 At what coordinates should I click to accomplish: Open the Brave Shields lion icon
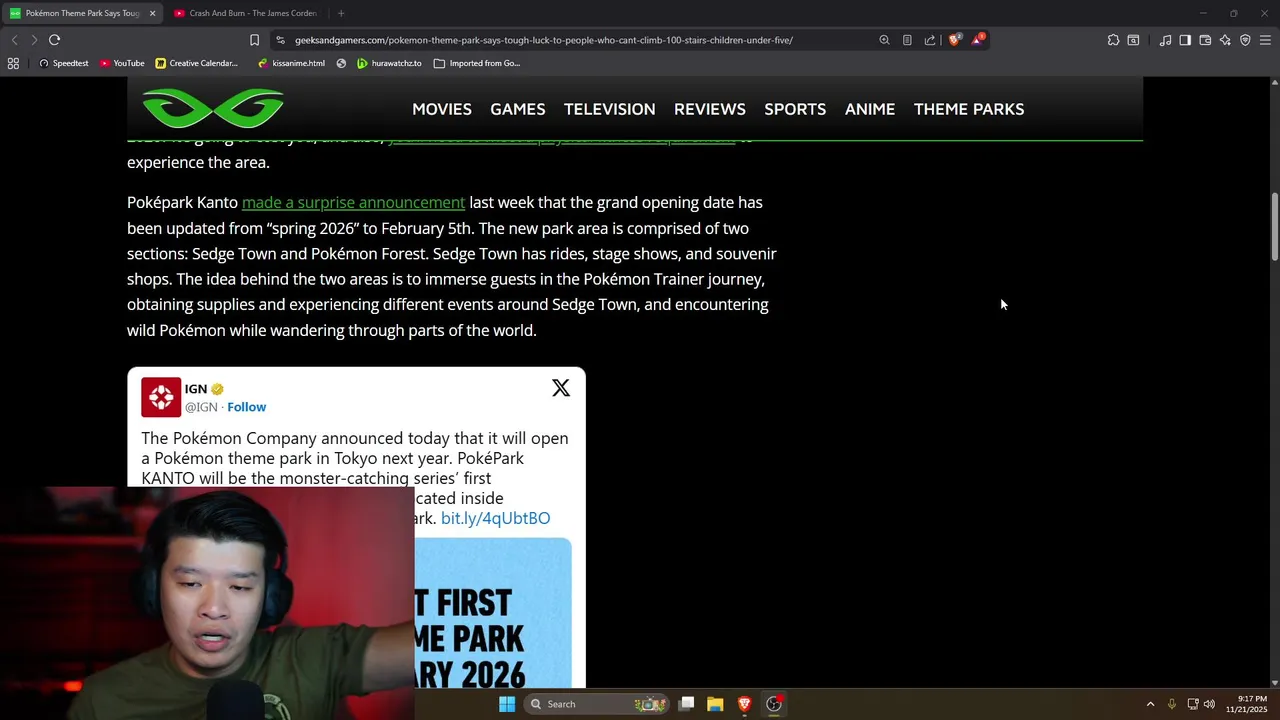[x=955, y=40]
